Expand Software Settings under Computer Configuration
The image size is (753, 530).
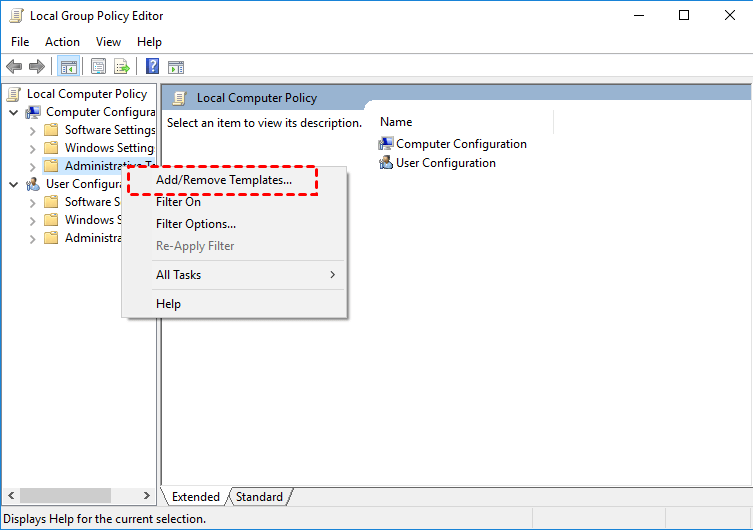[x=32, y=131]
